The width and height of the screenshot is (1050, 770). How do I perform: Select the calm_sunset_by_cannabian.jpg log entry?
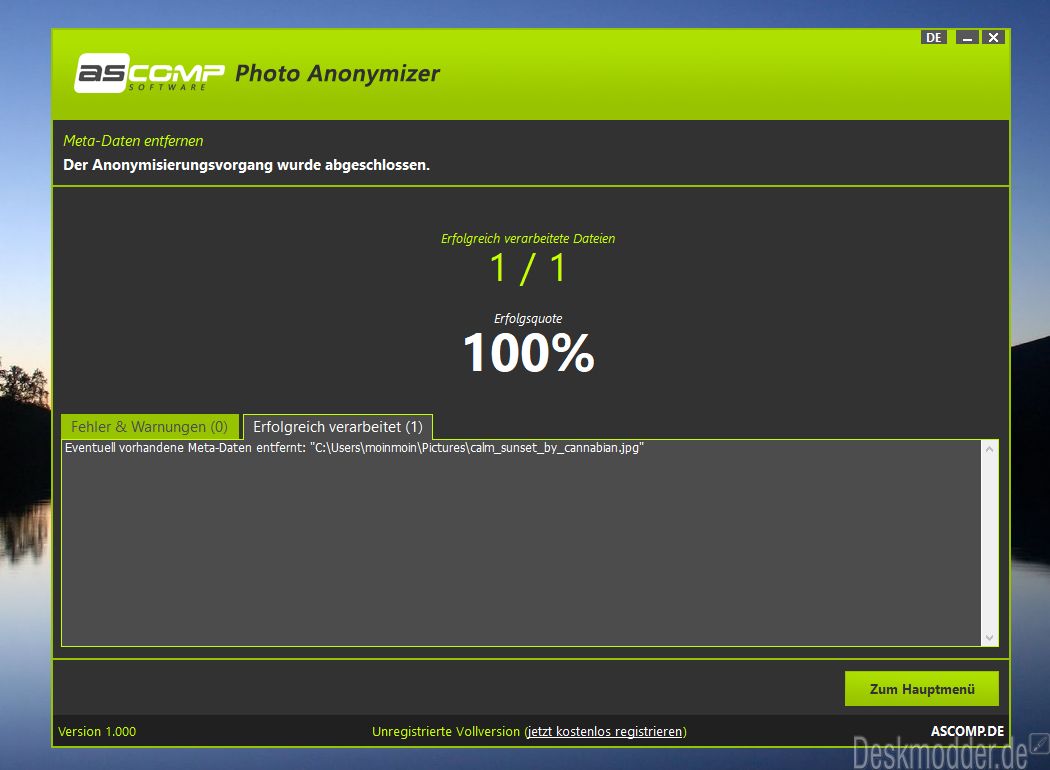(x=354, y=448)
